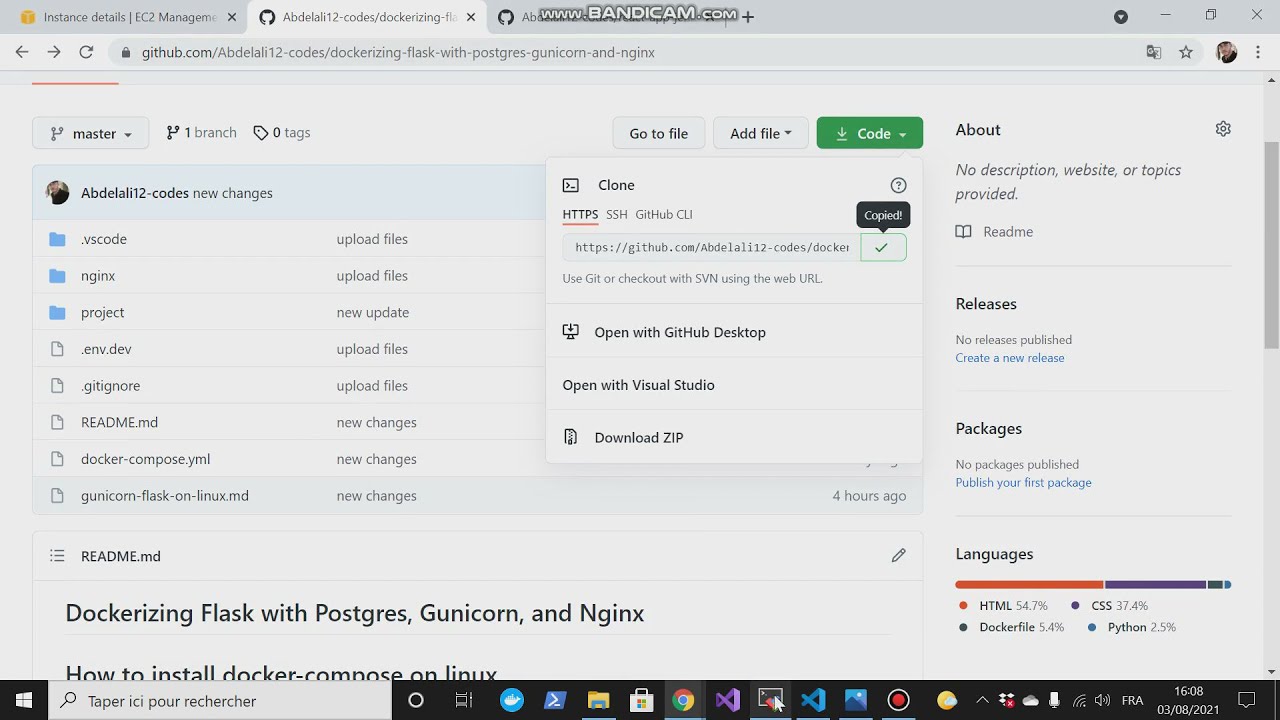1280x720 pixels.
Task: Open the Chrome profile avatar
Action: (1226, 52)
